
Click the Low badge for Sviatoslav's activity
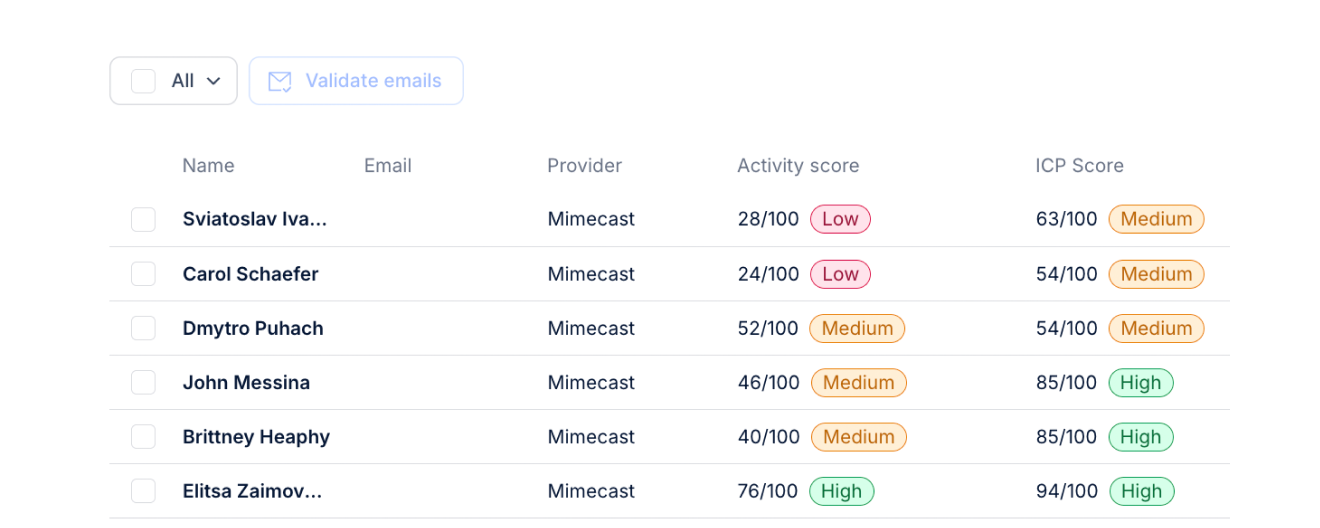[840, 219]
